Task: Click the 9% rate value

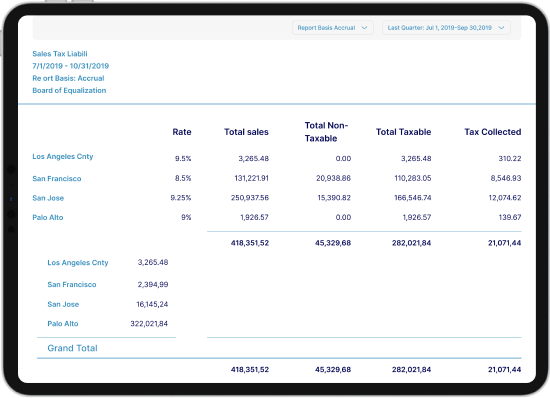Action: pos(186,217)
